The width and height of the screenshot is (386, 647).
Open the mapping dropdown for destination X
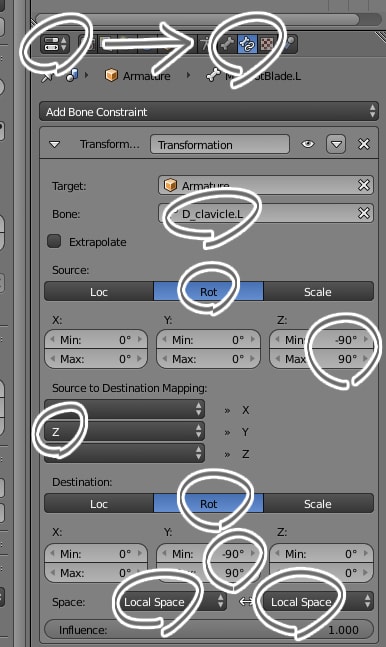click(x=124, y=409)
